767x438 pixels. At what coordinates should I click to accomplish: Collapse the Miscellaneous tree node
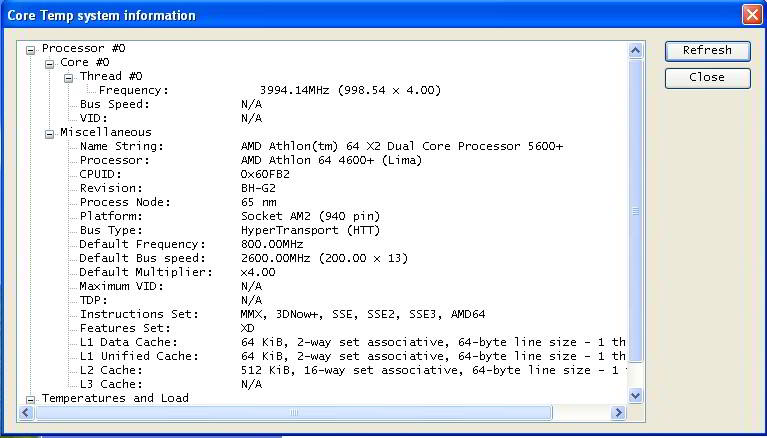tap(49, 134)
